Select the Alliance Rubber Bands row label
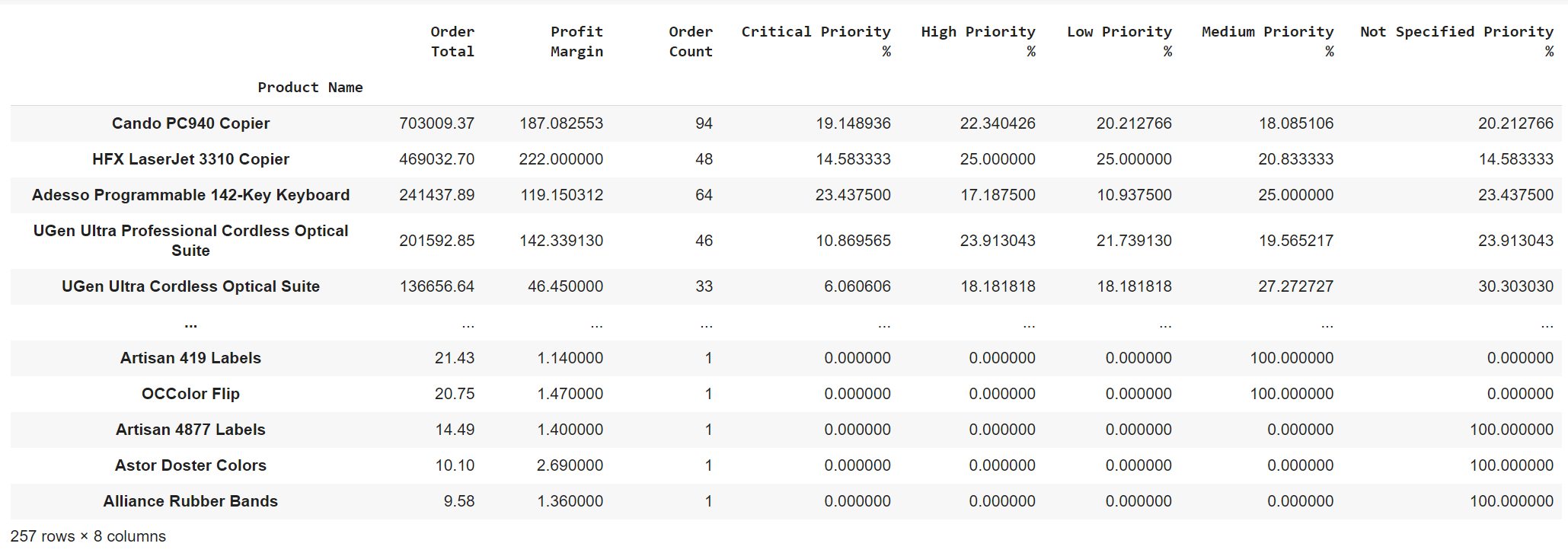 coord(190,501)
